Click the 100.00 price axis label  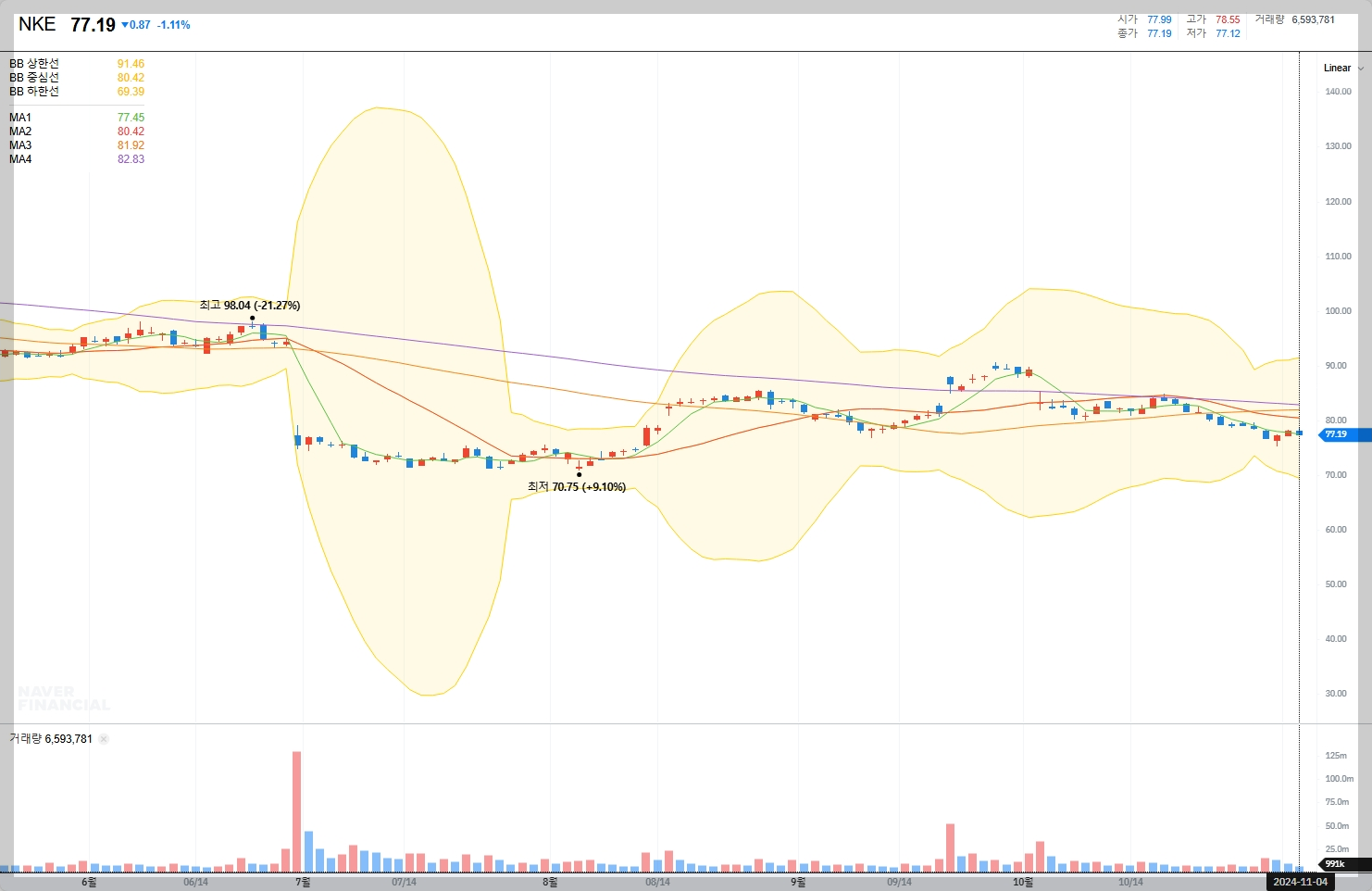point(1338,311)
